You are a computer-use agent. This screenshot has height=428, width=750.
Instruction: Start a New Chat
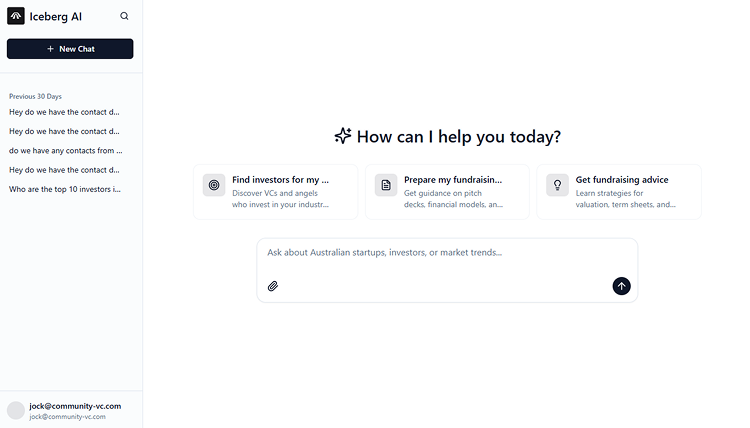(x=70, y=49)
